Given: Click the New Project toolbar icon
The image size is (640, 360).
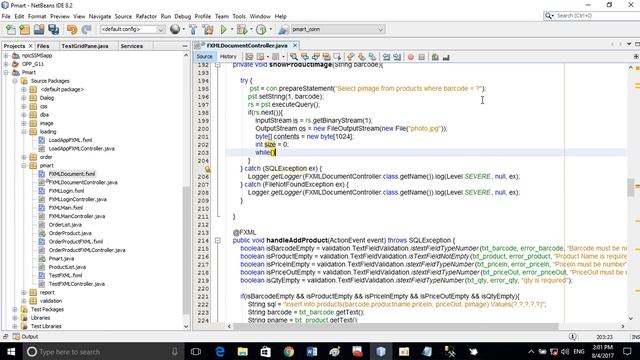Looking at the screenshot, I should 24,29.
